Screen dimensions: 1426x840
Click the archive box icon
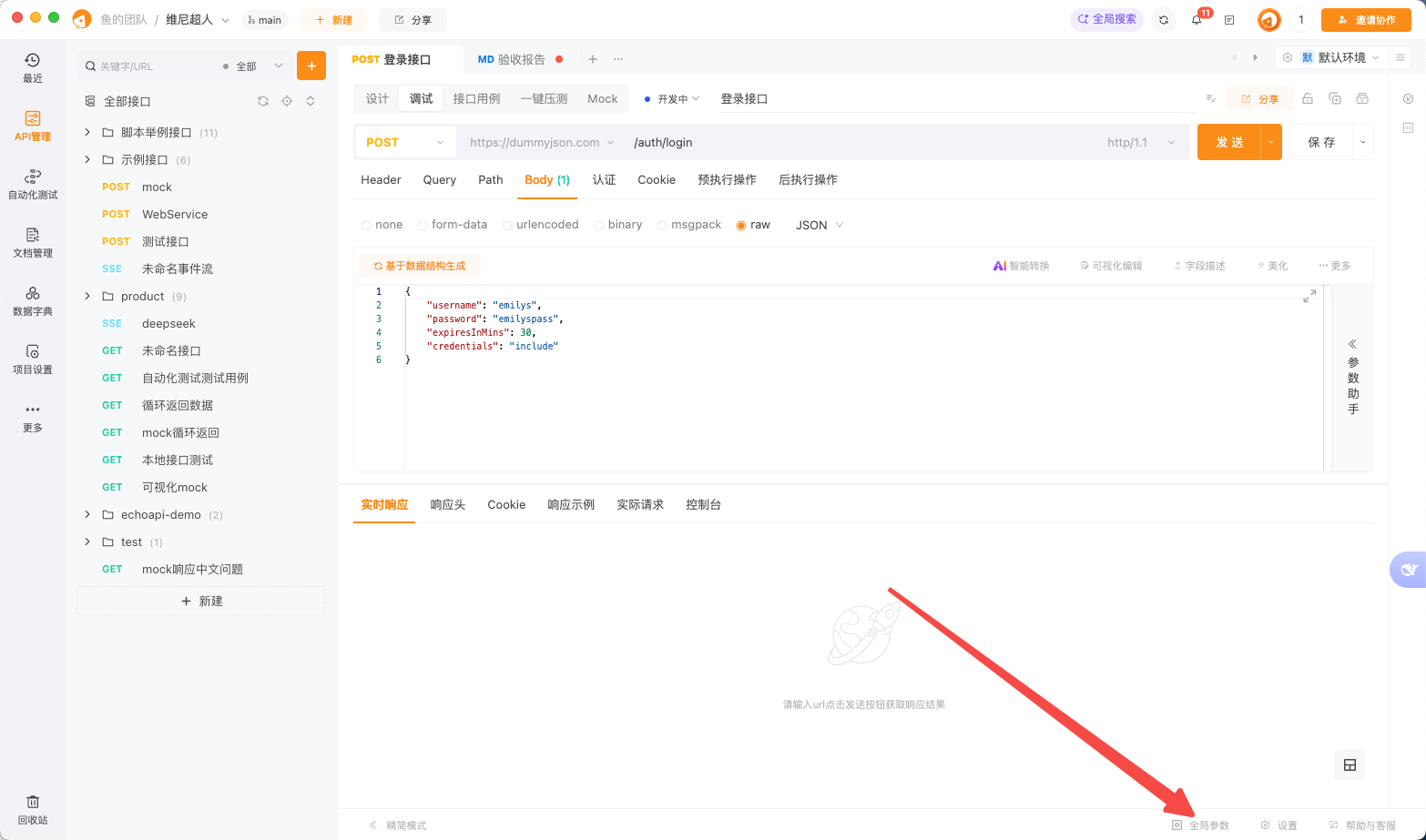(x=1362, y=98)
